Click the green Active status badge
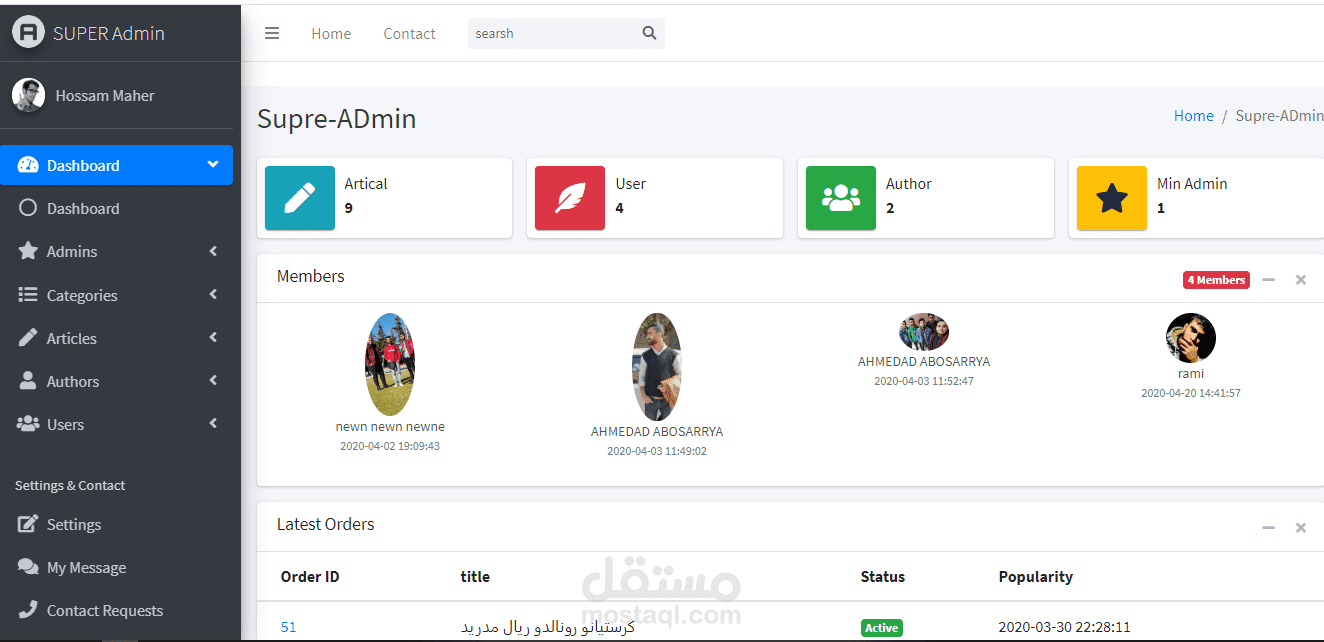The width and height of the screenshot is (1324, 642). 881,628
